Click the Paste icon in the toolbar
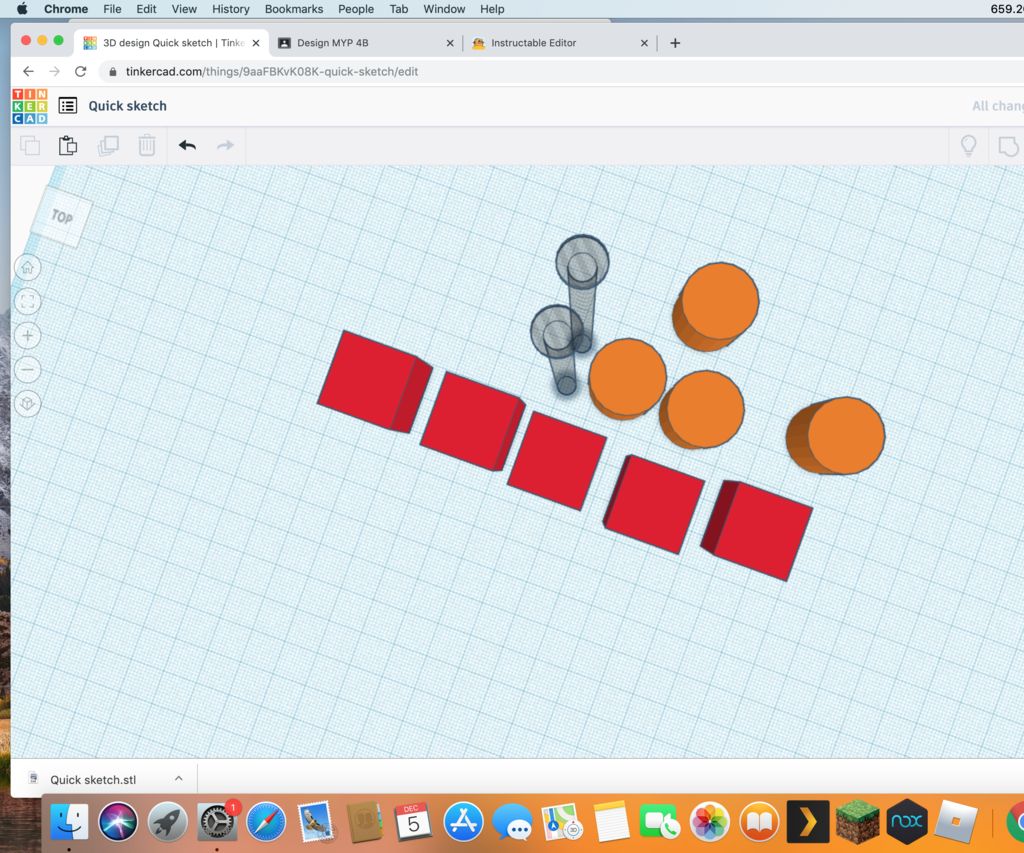This screenshot has height=853, width=1024. 67,145
